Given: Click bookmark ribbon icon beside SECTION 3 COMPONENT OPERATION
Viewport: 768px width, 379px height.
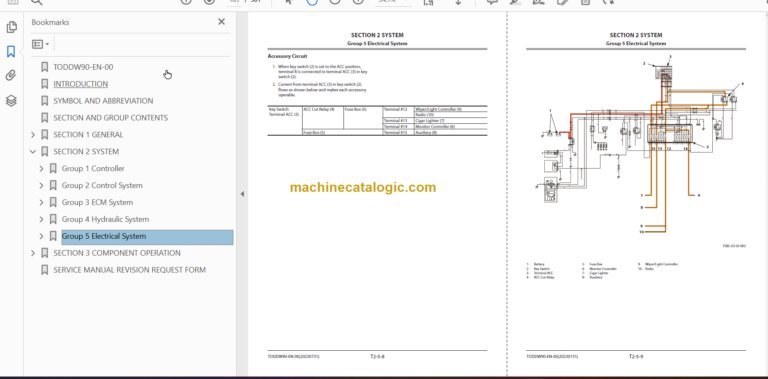Looking at the screenshot, I should [x=45, y=253].
